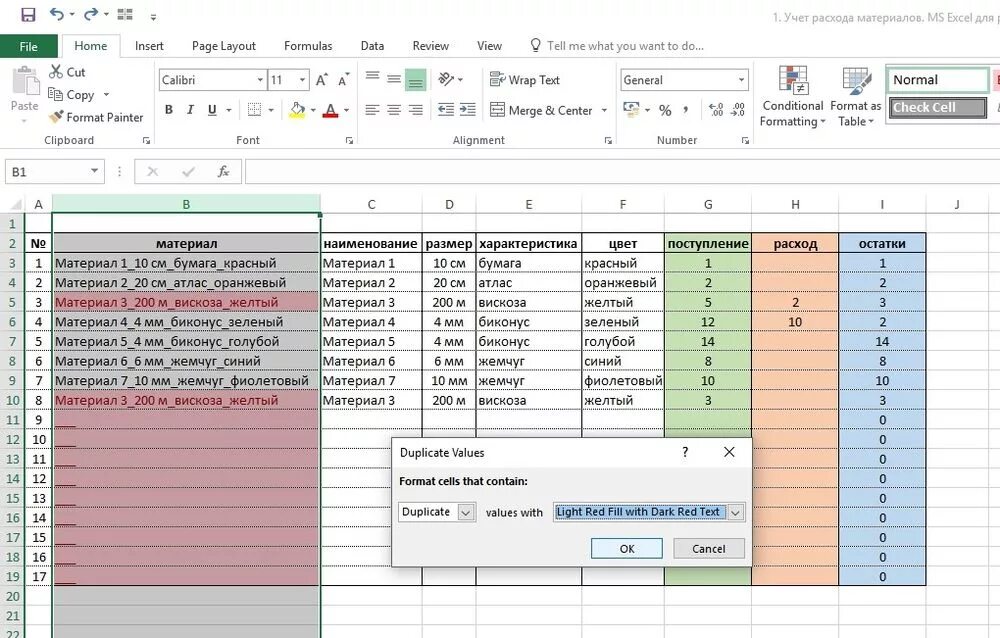Apply Font Color red A
The height and width of the screenshot is (638, 1000).
click(330, 110)
